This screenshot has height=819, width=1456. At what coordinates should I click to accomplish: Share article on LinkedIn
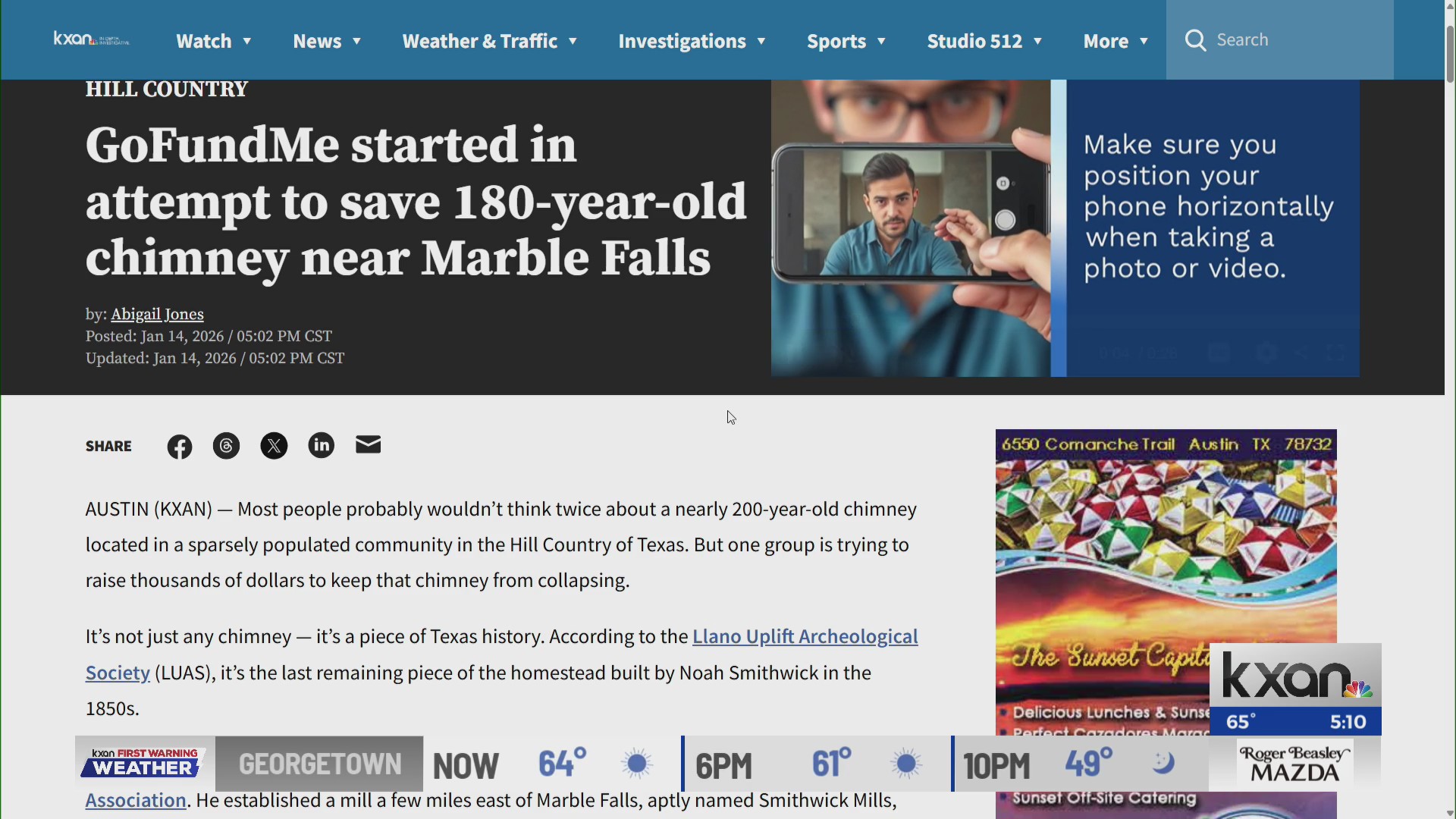[321, 445]
